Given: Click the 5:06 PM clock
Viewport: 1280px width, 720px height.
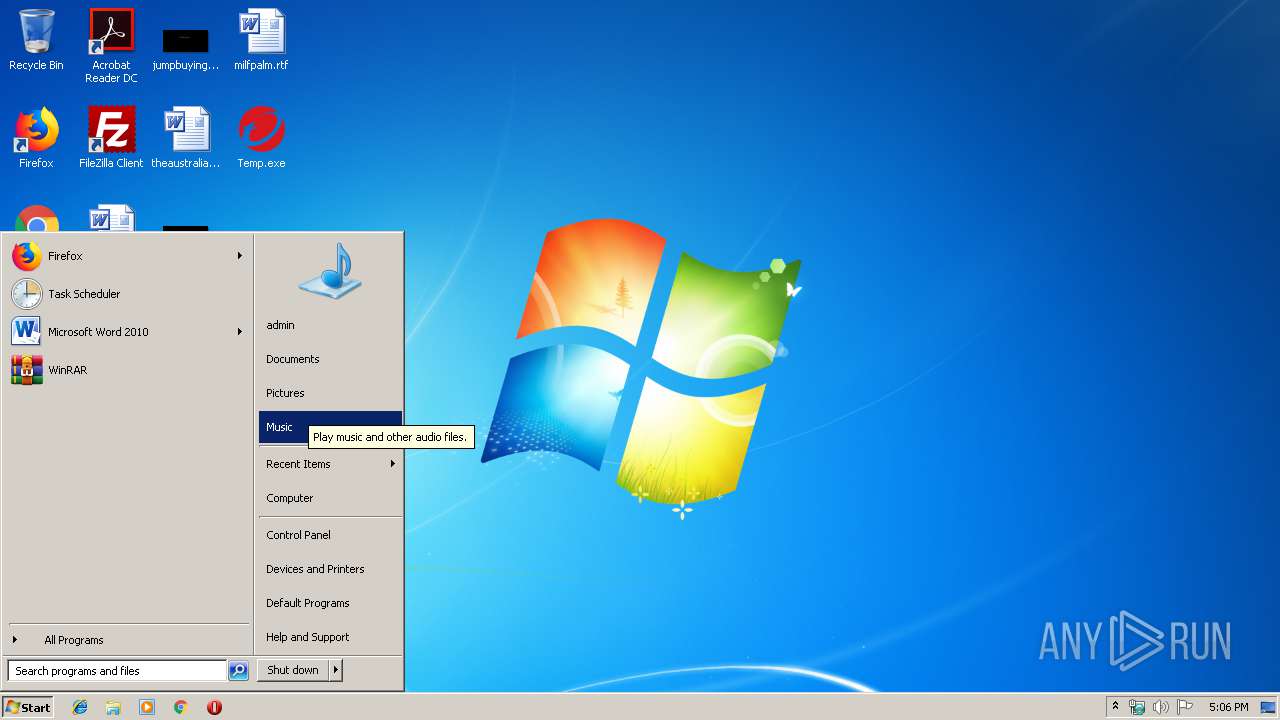Looking at the screenshot, I should tap(1228, 707).
